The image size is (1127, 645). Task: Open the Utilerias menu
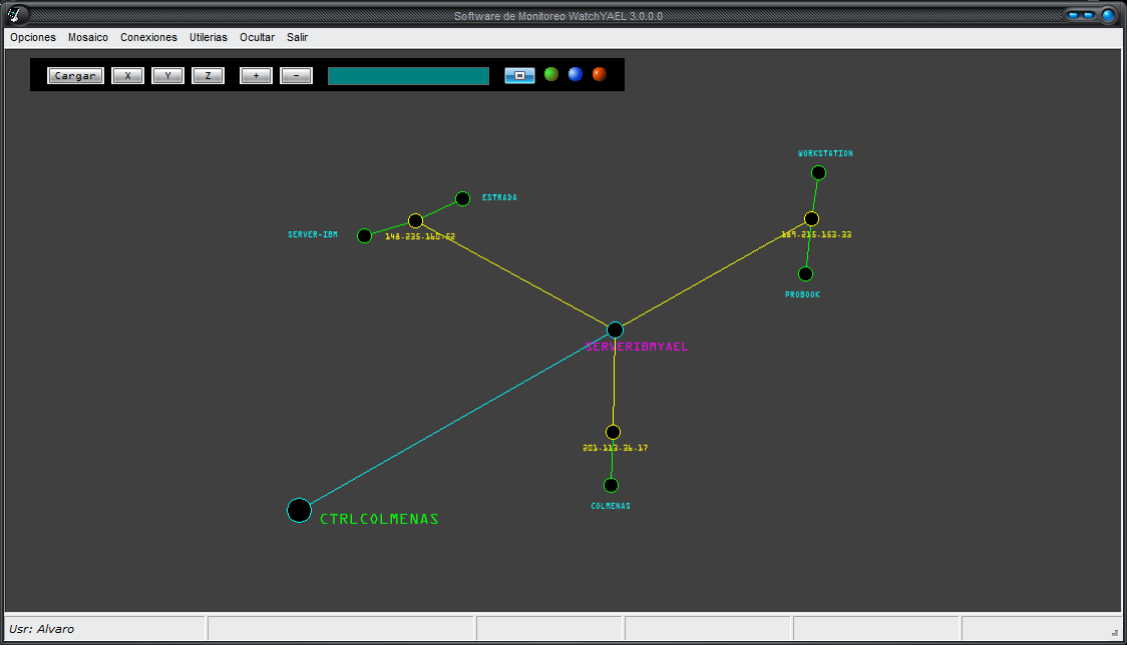point(208,37)
